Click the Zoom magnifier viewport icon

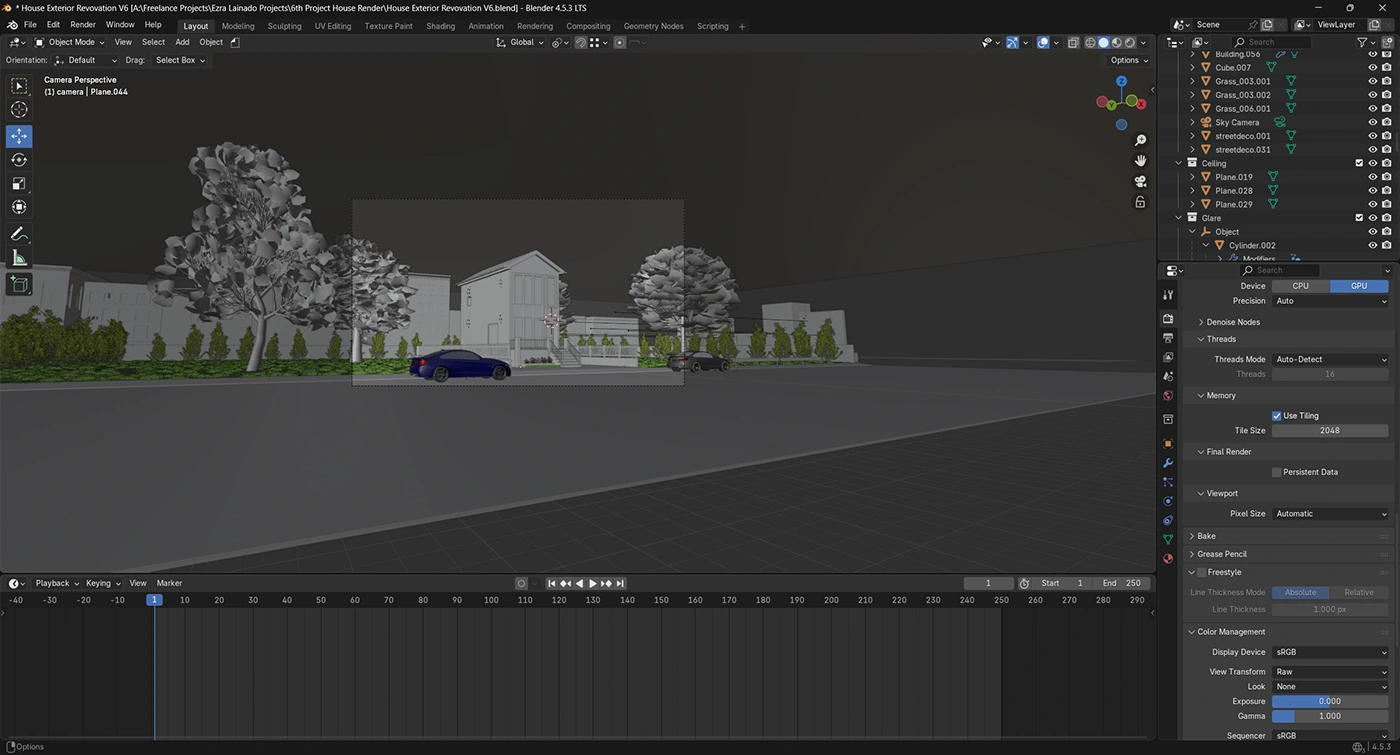tap(1140, 140)
